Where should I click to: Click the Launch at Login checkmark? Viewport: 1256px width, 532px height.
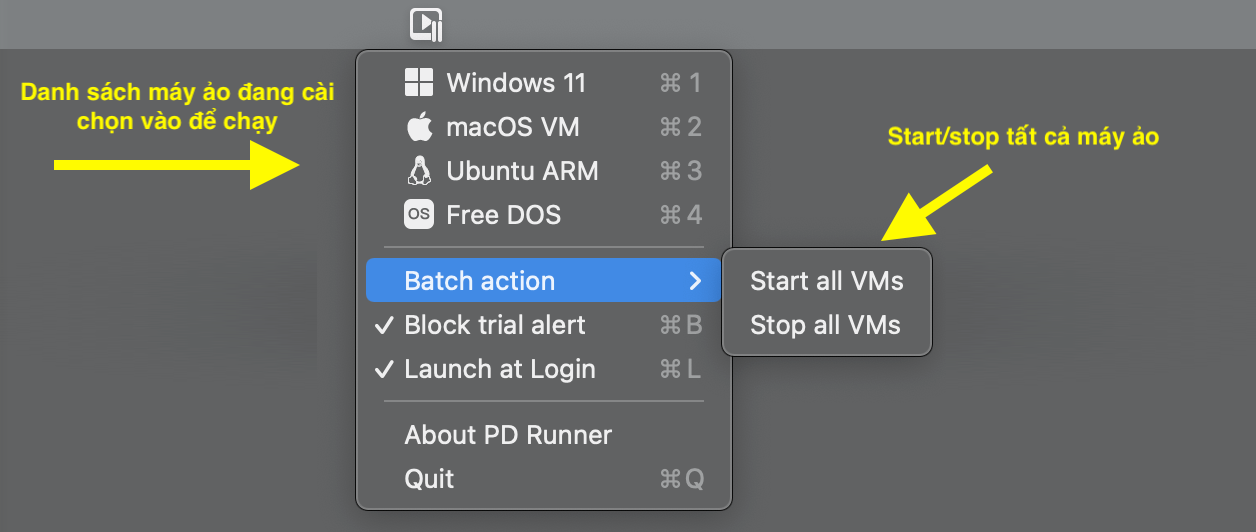[x=384, y=369]
